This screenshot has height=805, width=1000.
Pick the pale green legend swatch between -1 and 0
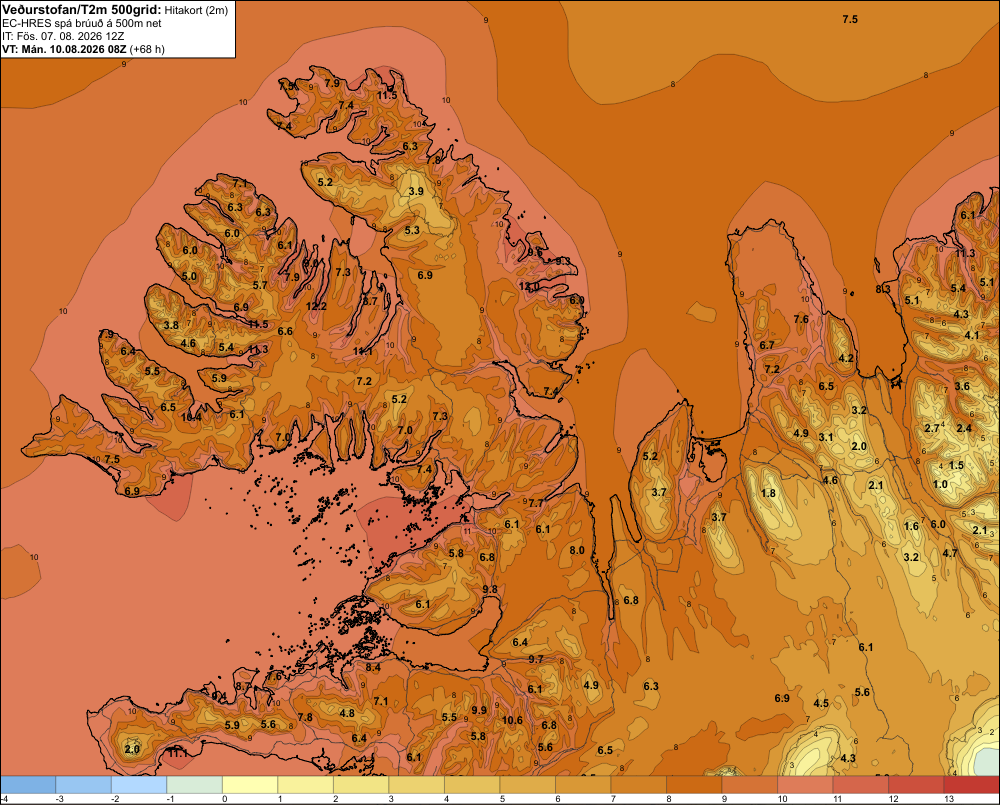point(195,784)
